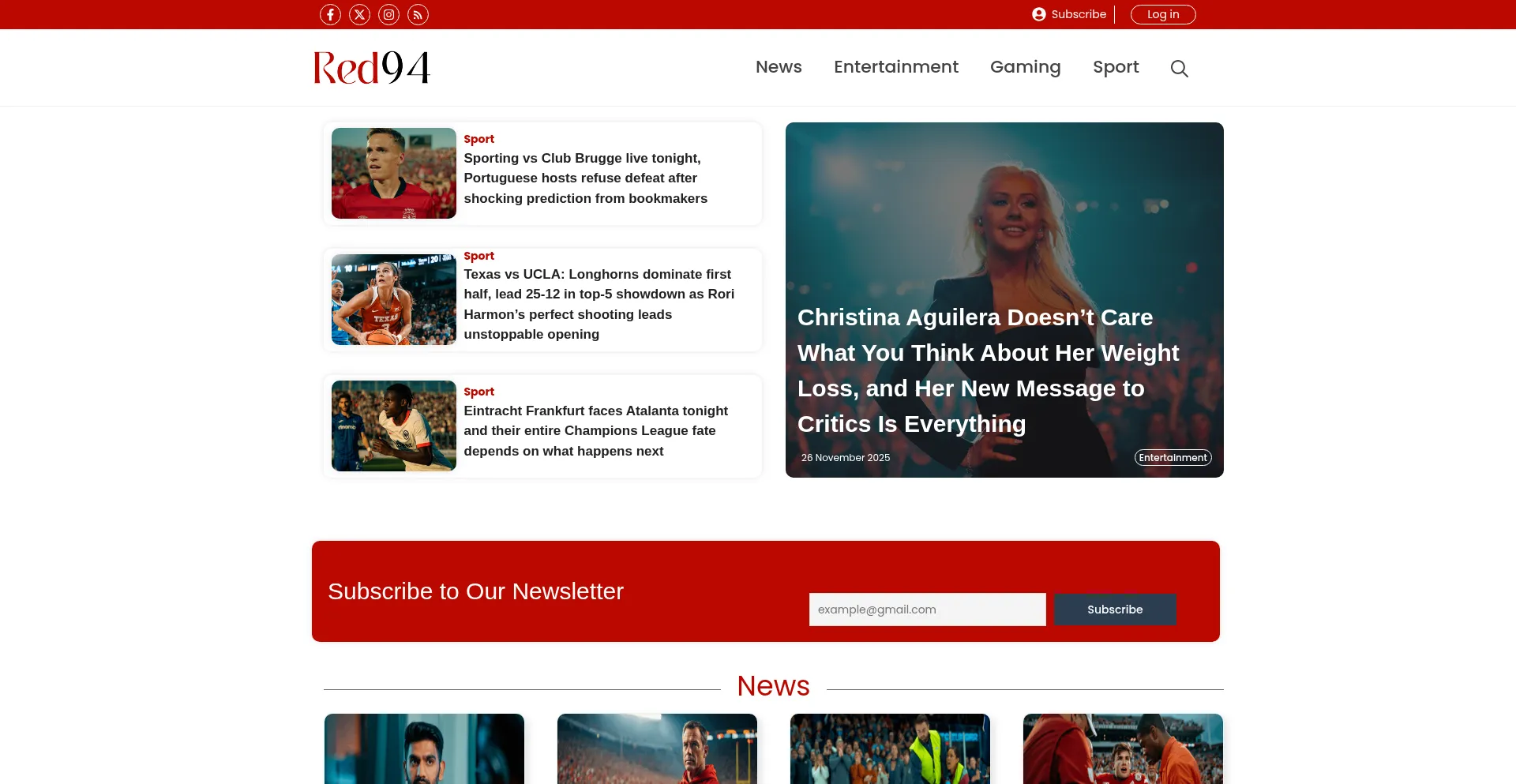Click Sport label above Sporting vs Club Brugge
Screen dimensions: 1516x784
tap(478, 139)
